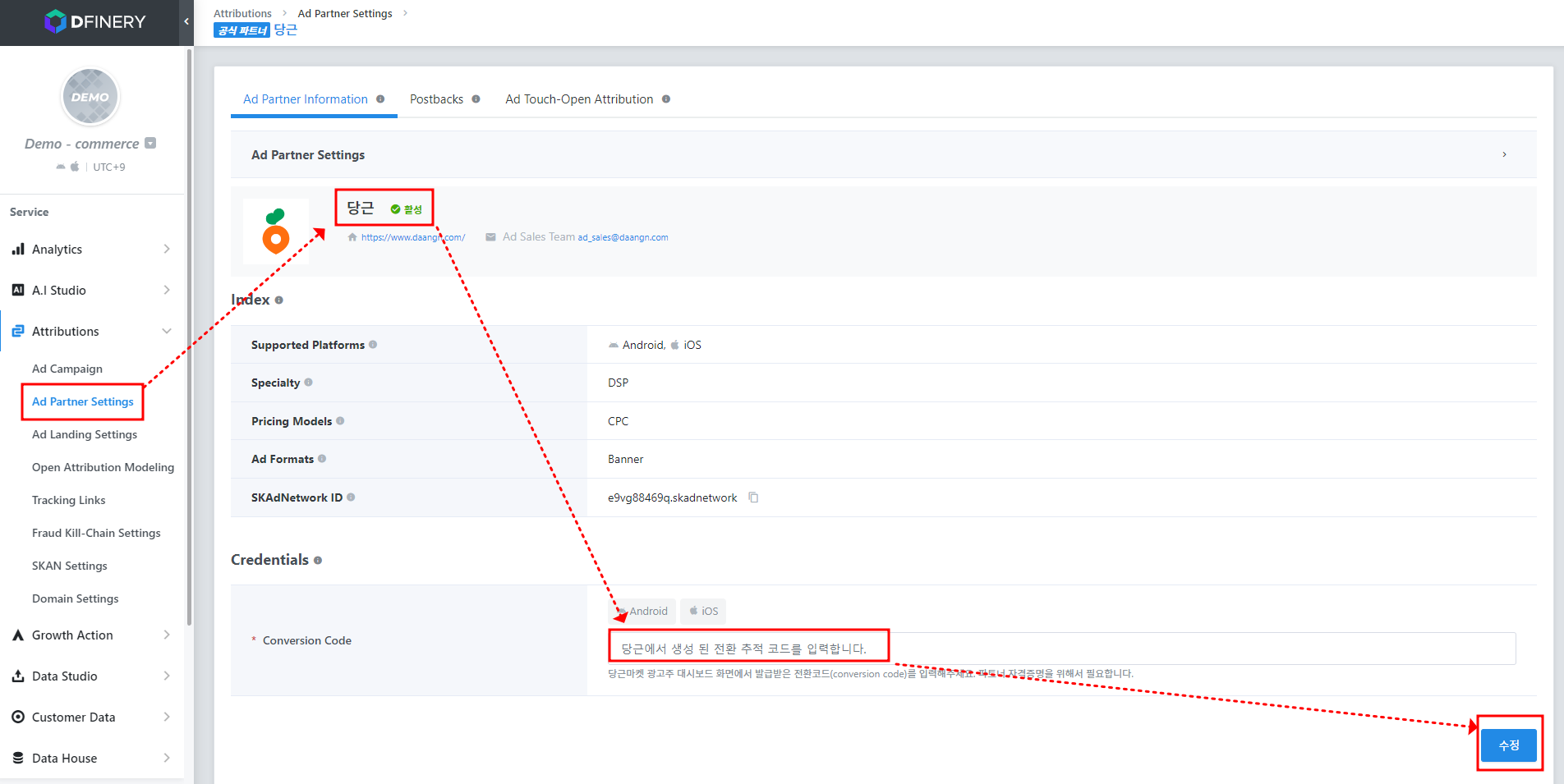Viewport: 1564px width, 784px height.
Task: Click the Attributions menu icon
Action: click(18, 331)
